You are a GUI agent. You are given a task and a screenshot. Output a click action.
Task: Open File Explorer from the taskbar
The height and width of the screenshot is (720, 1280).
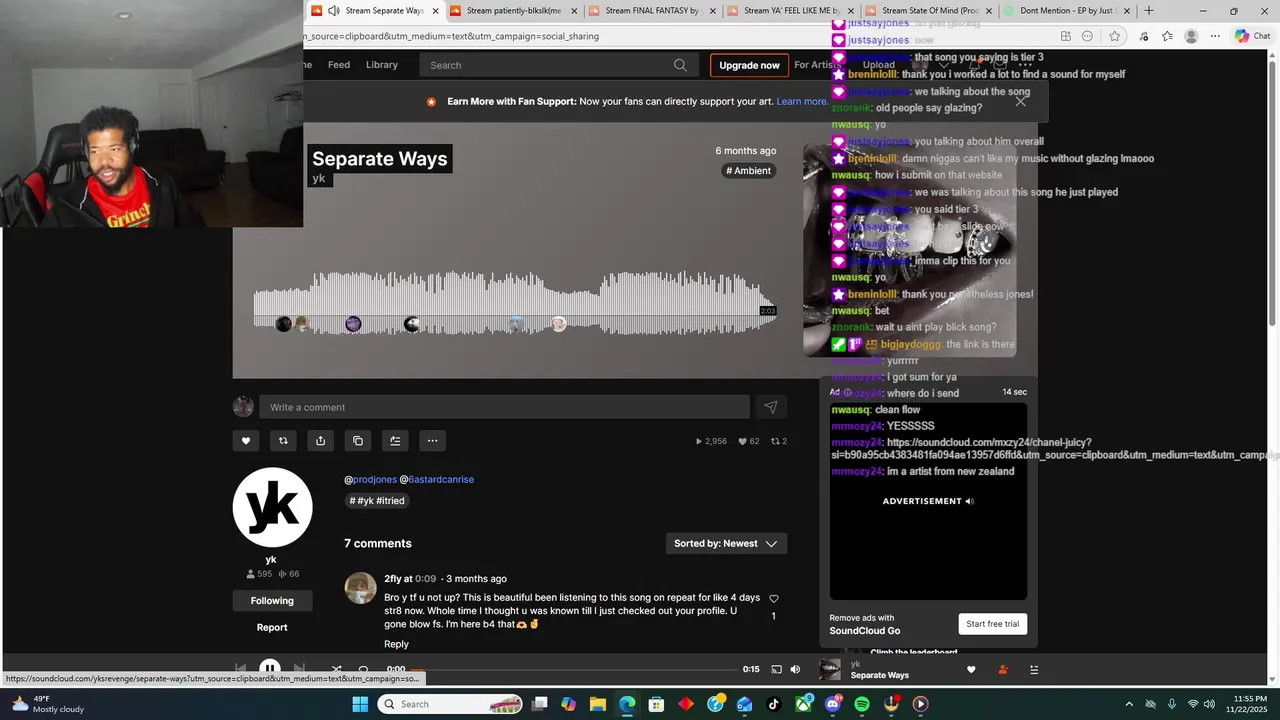(x=597, y=704)
